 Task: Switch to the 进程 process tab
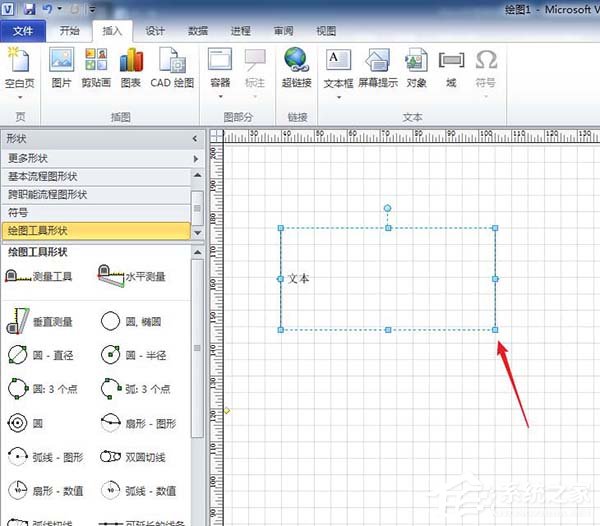tap(241, 31)
